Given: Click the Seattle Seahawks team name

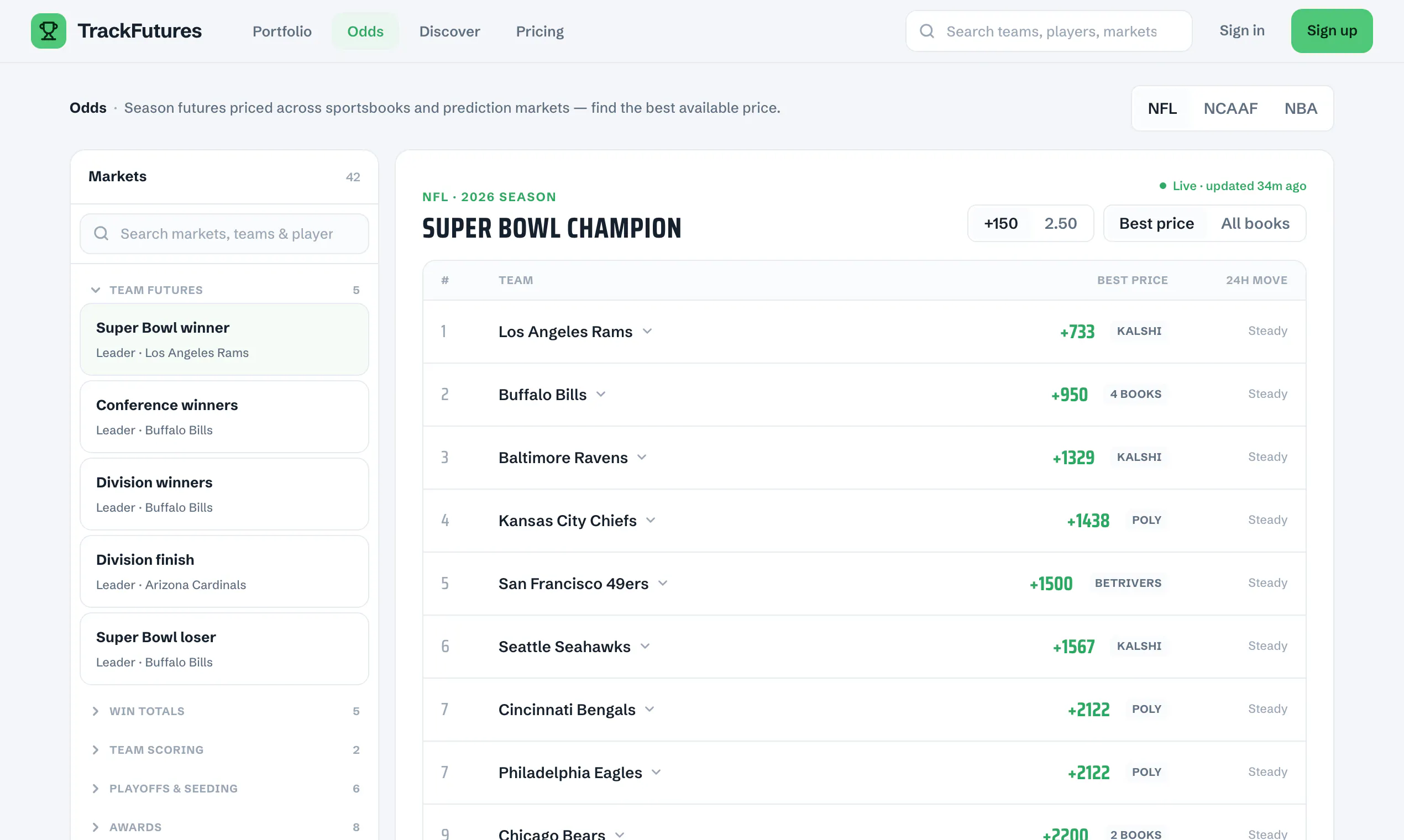Looking at the screenshot, I should click(x=564, y=647).
